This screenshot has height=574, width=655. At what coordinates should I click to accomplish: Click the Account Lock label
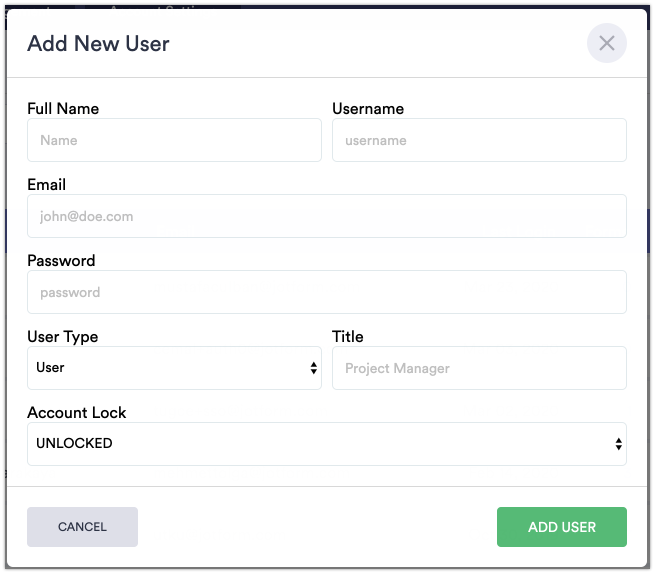[x=77, y=412]
